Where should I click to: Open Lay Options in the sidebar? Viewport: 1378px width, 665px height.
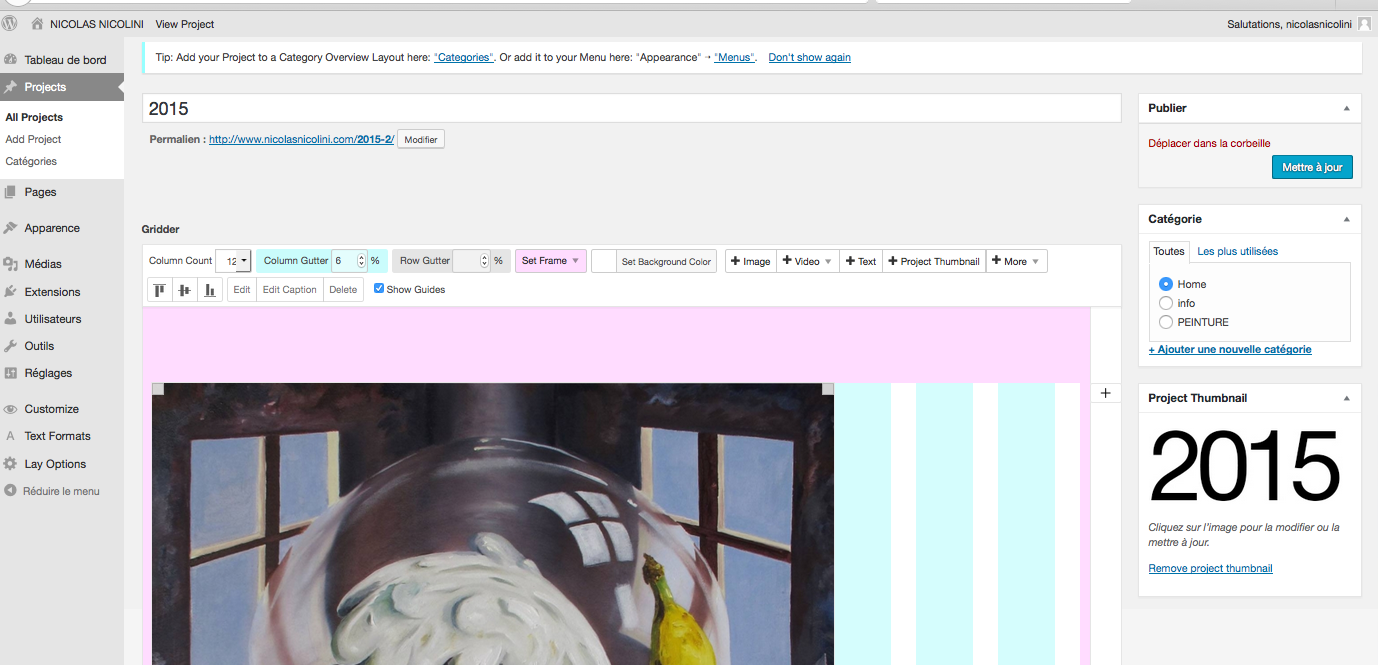coord(55,464)
